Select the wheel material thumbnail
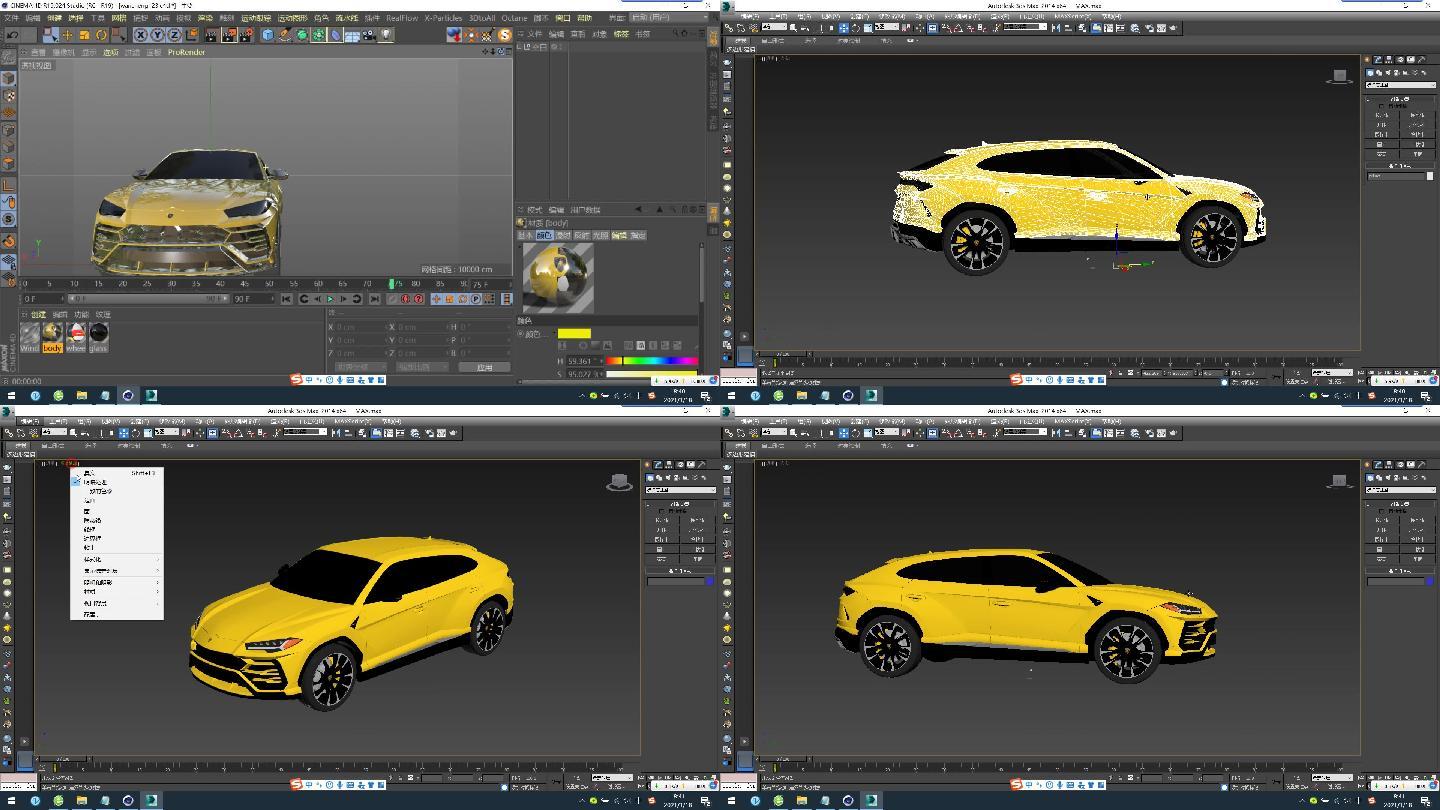The height and width of the screenshot is (810, 1440). coord(76,337)
